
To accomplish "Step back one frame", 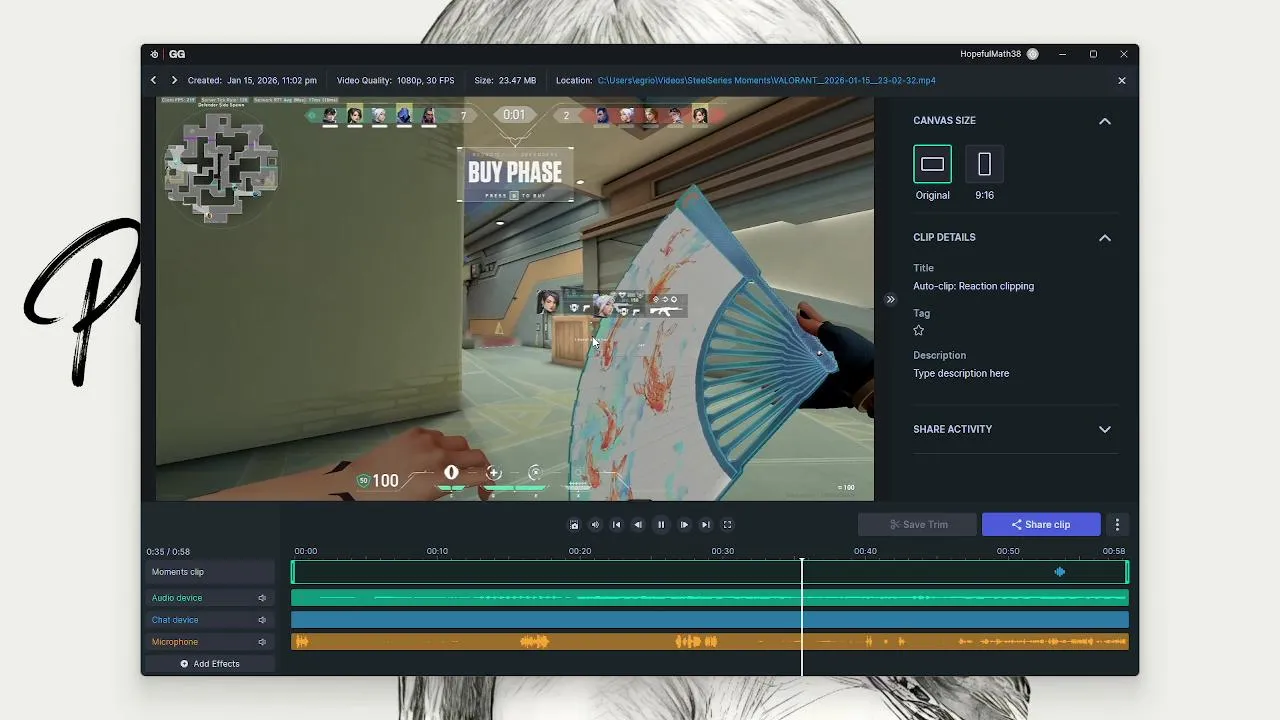I will (x=638, y=524).
